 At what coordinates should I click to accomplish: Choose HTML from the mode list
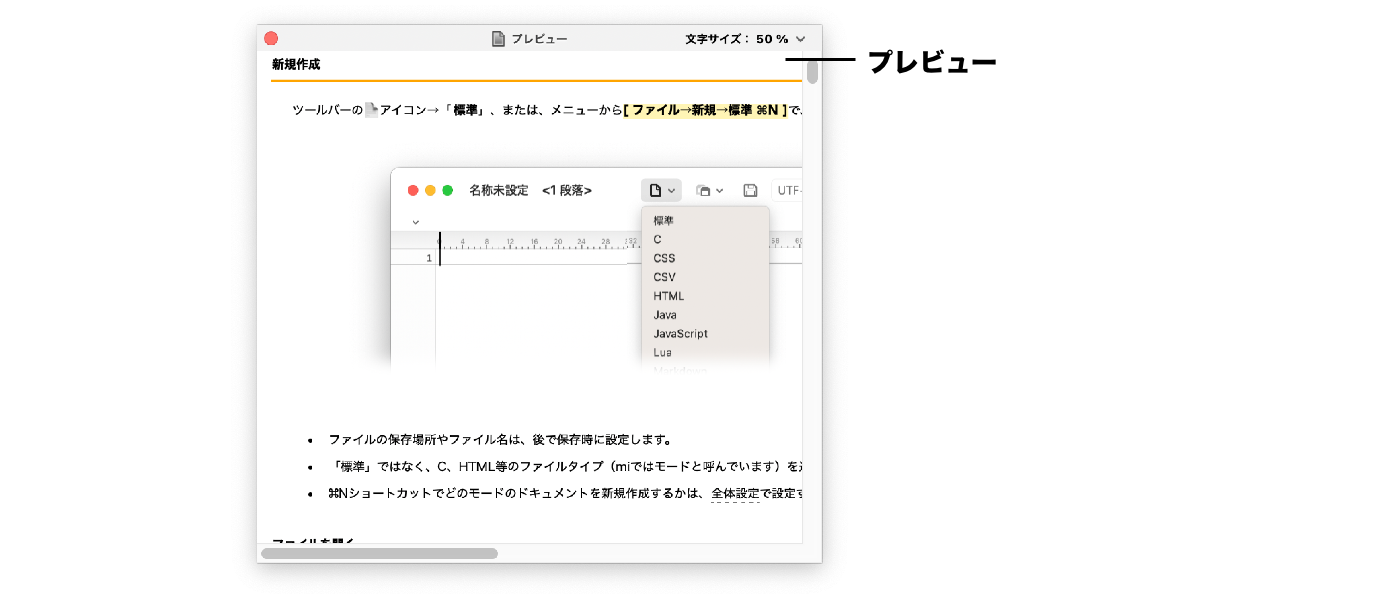tap(669, 296)
